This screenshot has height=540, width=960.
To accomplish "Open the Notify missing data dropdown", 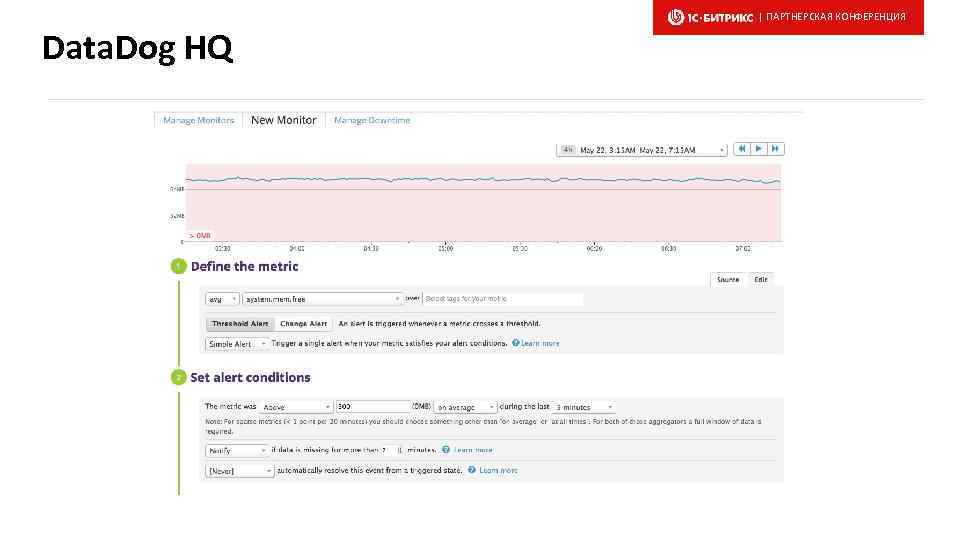I will tap(237, 451).
